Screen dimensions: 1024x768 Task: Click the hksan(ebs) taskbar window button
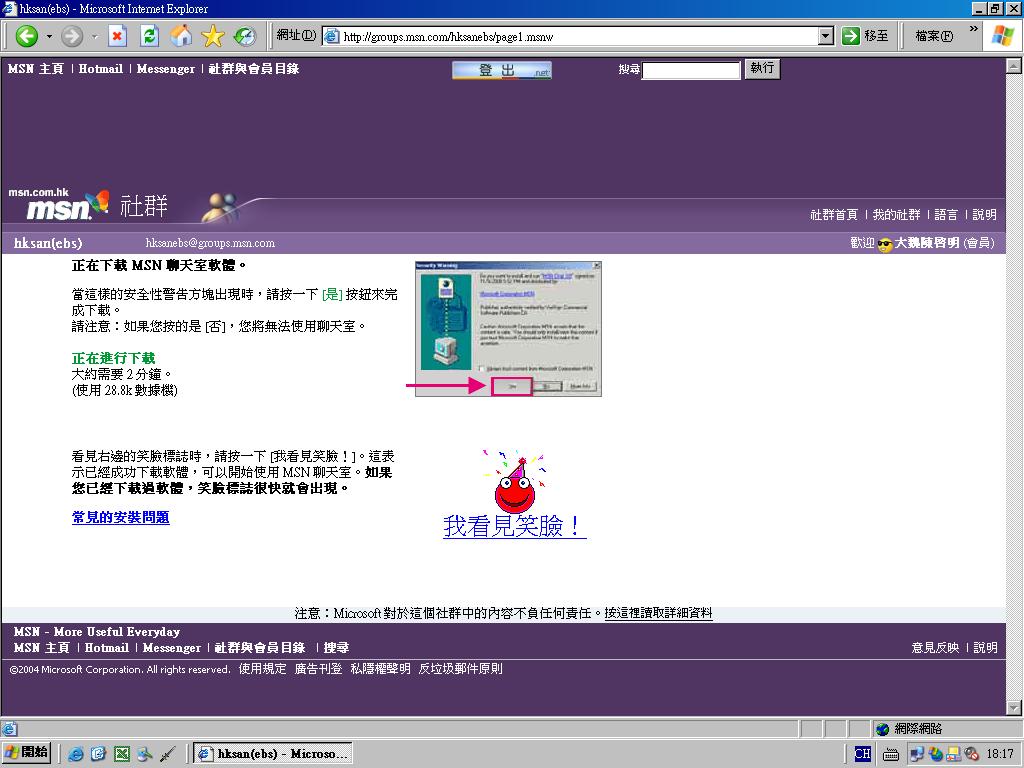(274, 754)
